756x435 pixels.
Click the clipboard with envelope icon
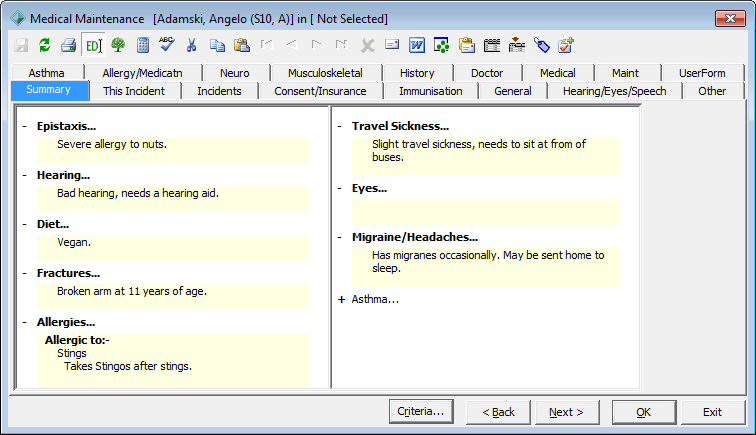tap(467, 45)
